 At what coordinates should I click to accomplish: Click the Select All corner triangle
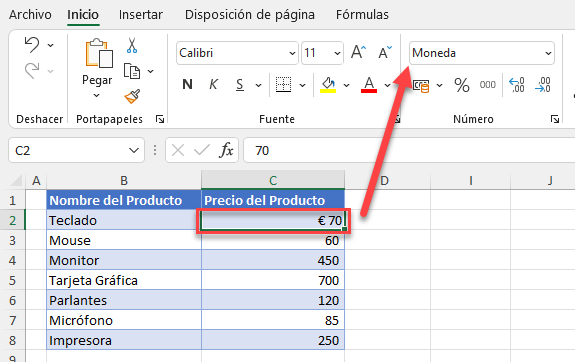tap(17, 180)
